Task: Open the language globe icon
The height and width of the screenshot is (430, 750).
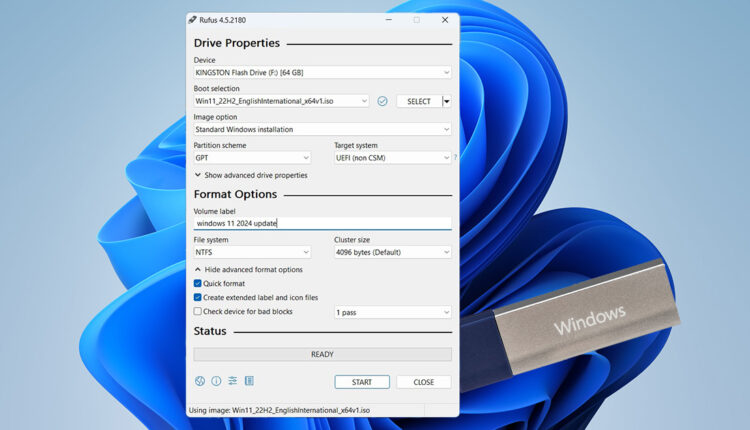Action: coord(199,381)
